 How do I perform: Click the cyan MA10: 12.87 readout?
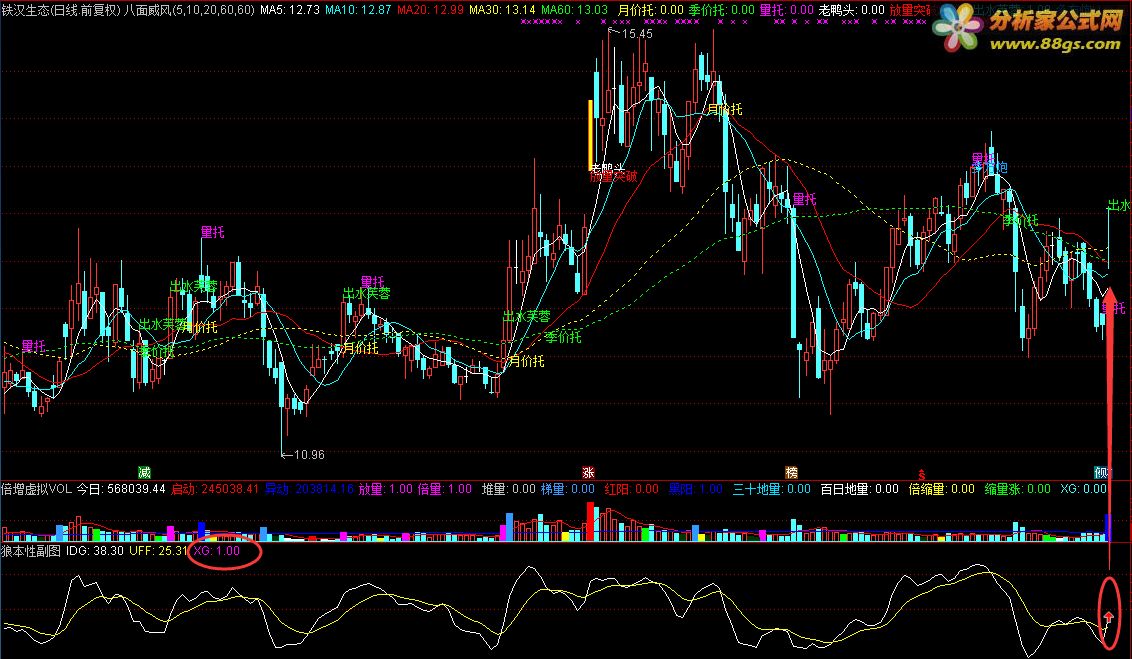(358, 10)
